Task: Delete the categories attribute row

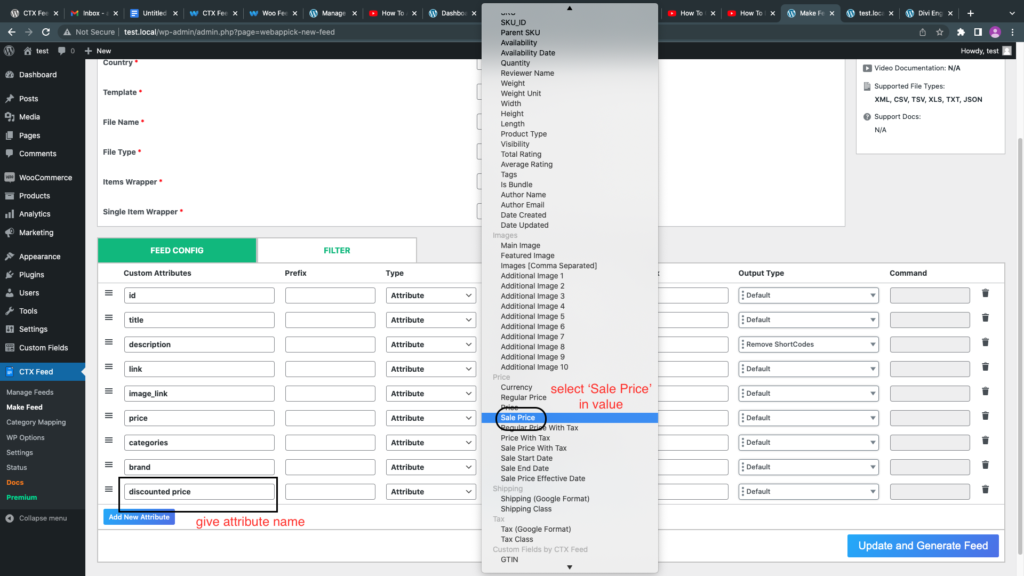Action: tap(985, 441)
